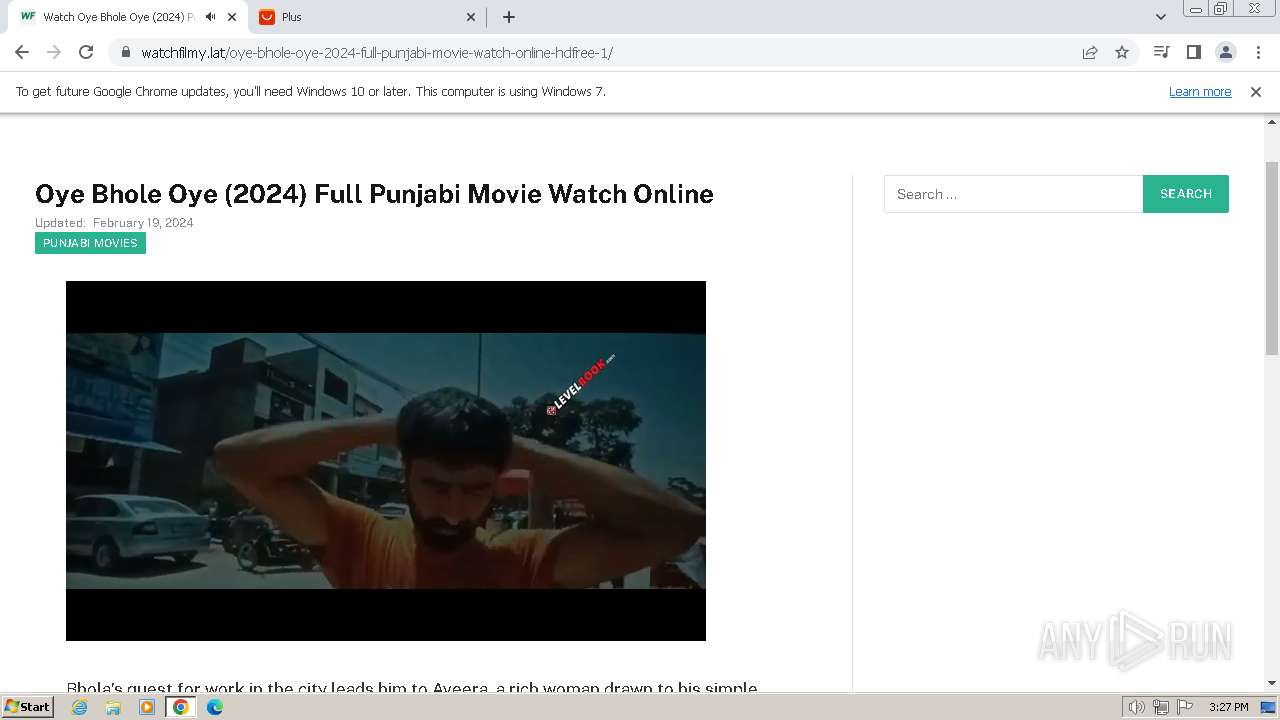This screenshot has height=720, width=1280.
Task: Open a new tab
Action: coord(508,17)
